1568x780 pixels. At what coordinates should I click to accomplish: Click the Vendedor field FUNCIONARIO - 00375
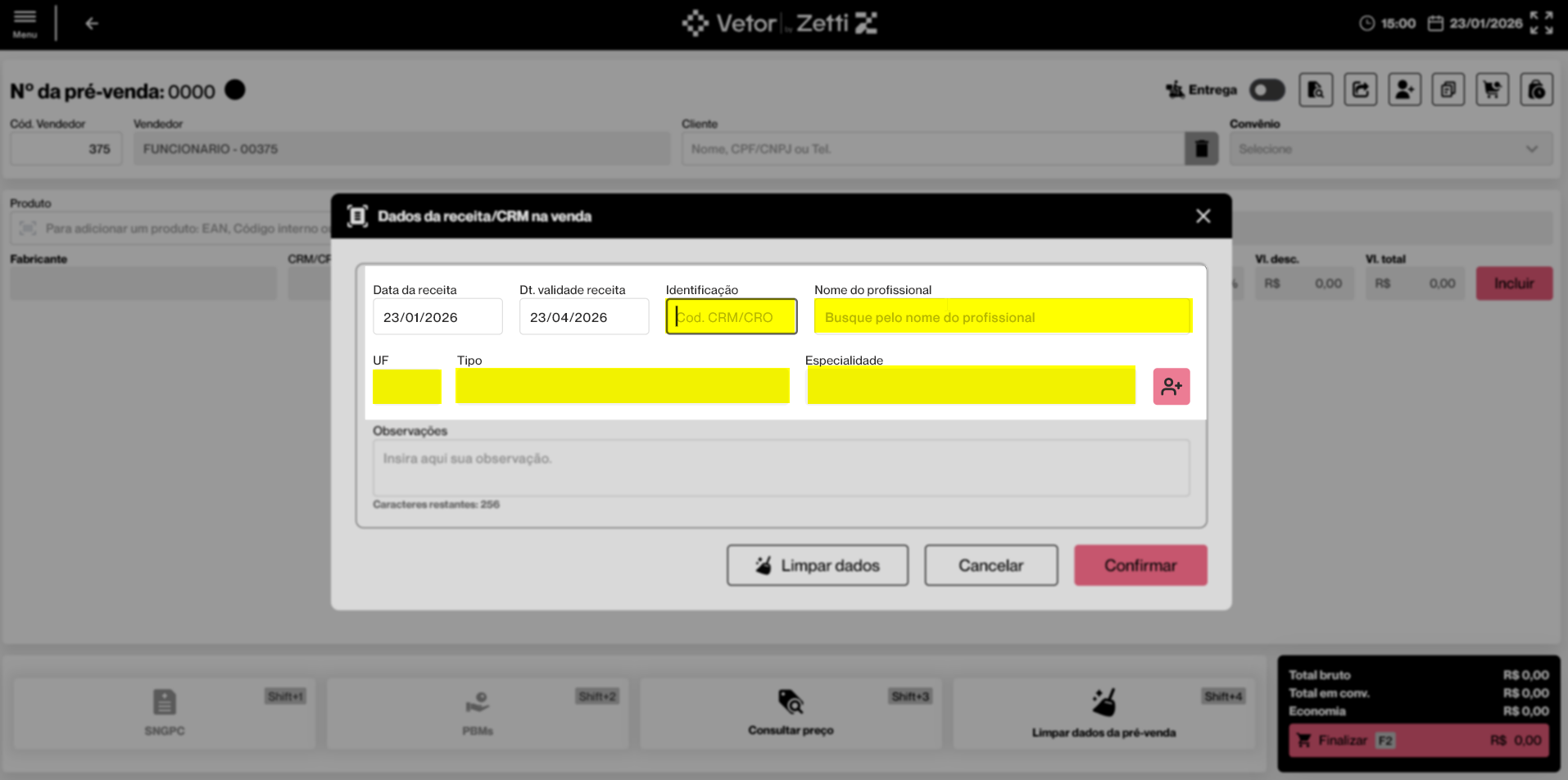click(x=401, y=149)
